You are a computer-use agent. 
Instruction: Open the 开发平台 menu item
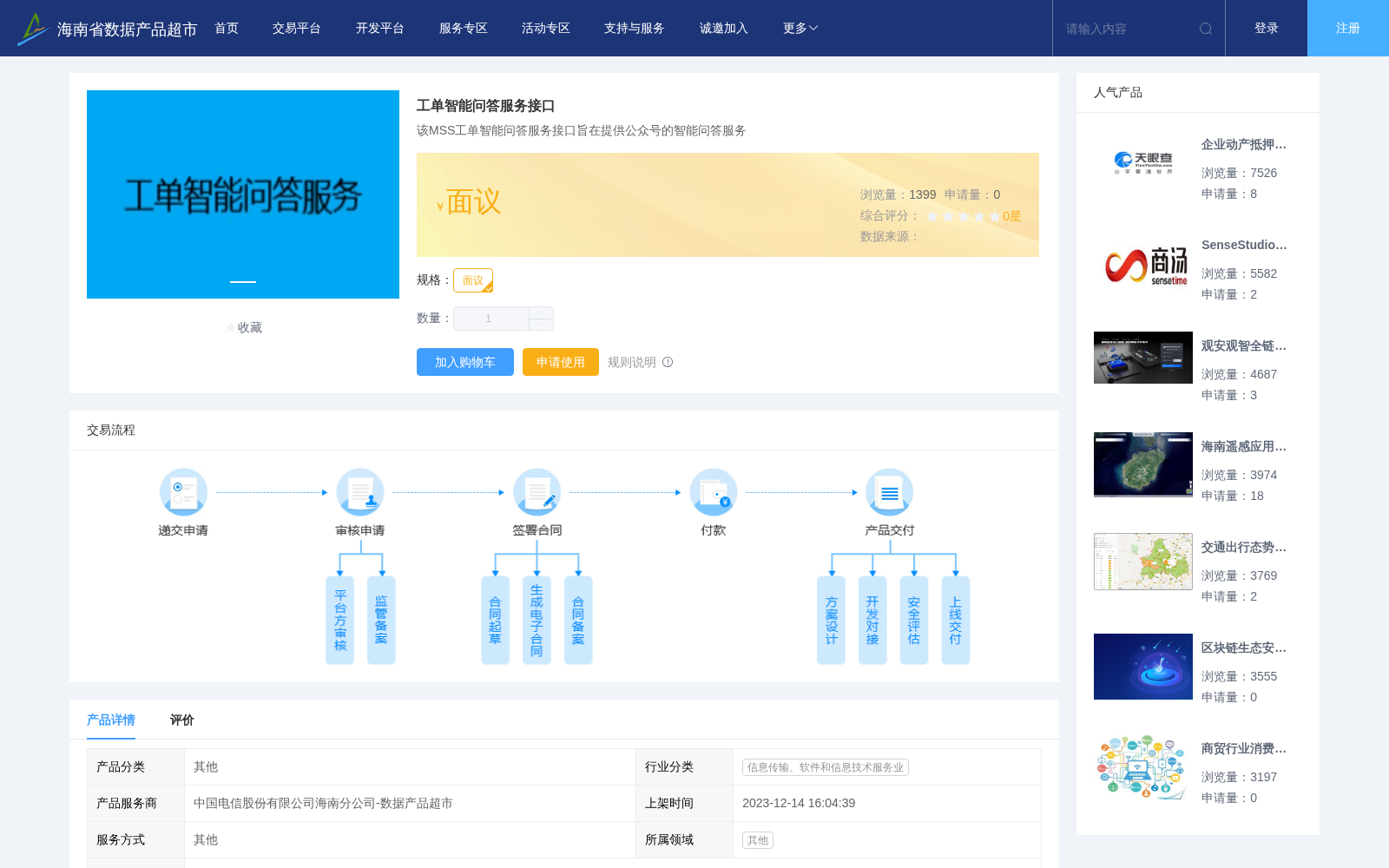click(x=380, y=29)
